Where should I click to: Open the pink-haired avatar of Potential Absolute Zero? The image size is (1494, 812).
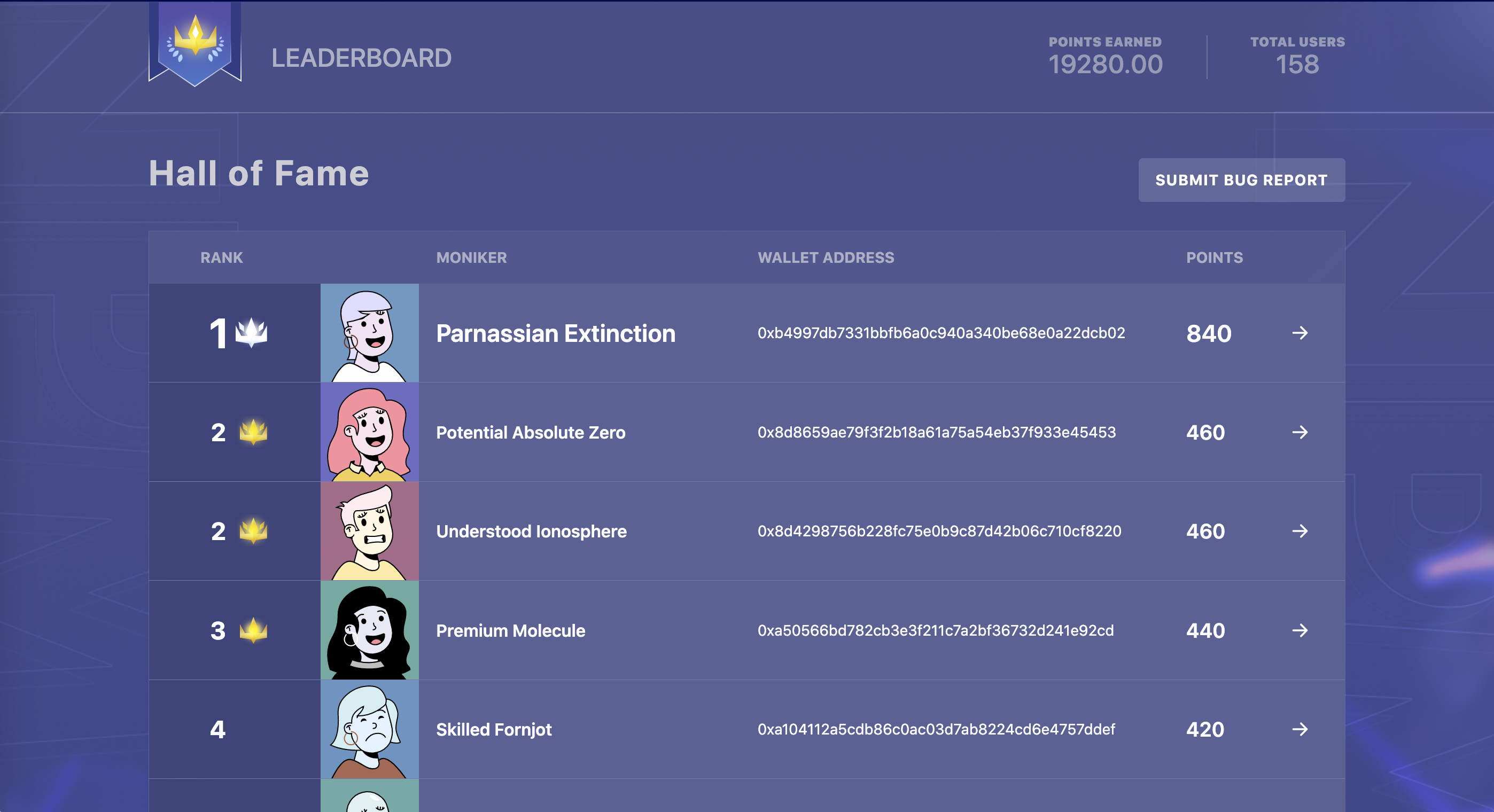[369, 432]
